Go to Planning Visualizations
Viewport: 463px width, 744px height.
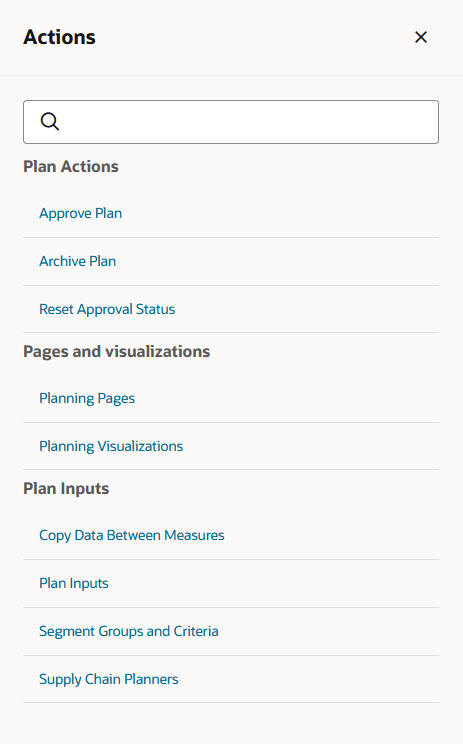(111, 446)
